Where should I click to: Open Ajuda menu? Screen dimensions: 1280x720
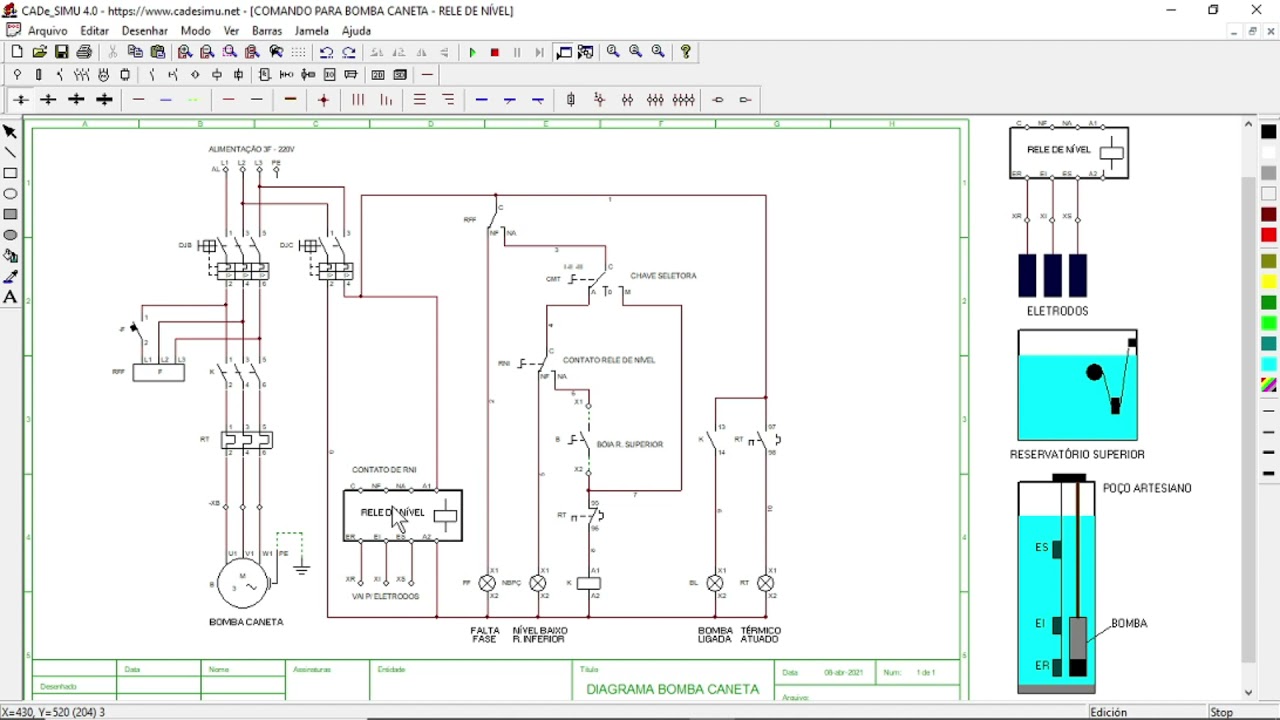pos(356,31)
